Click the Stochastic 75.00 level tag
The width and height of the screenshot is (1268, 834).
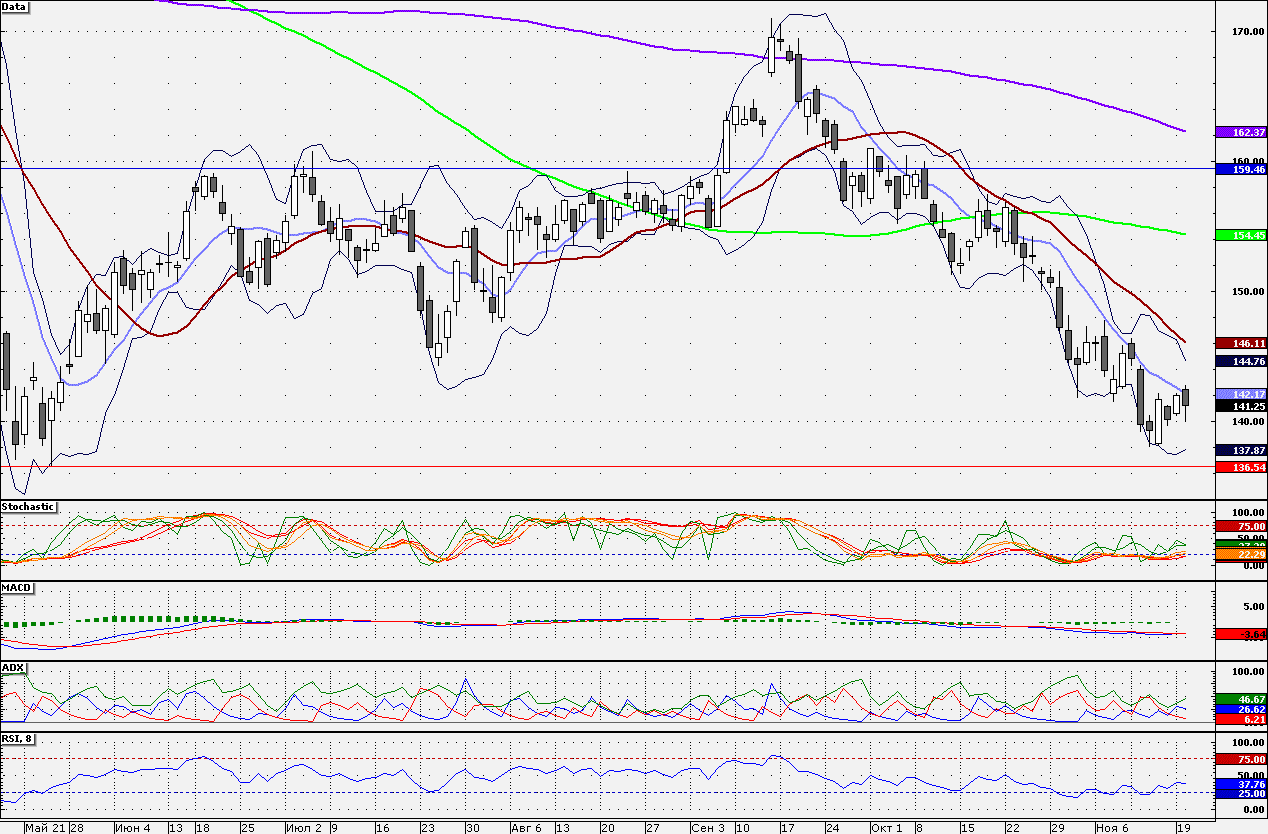tap(1240, 526)
